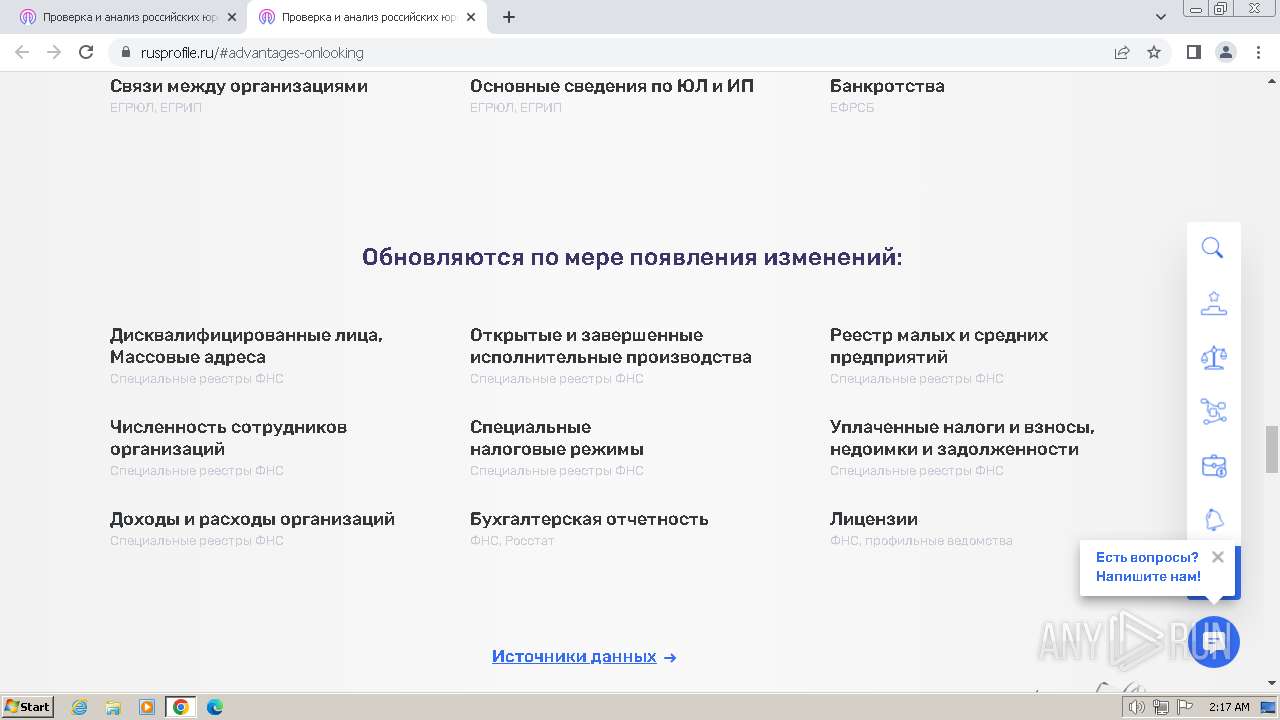Open the stamp icon in side panel
This screenshot has width=1280, height=720.
coord(1213,303)
